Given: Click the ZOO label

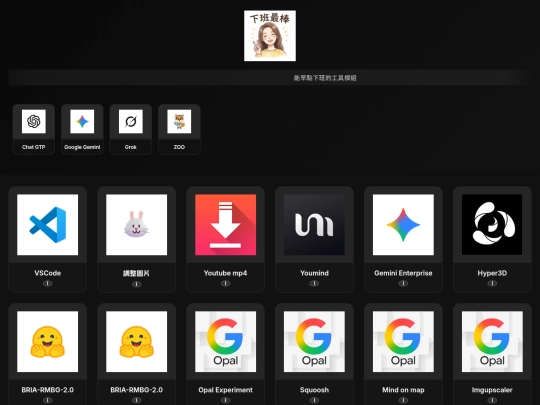Looking at the screenshot, I should (x=179, y=147).
